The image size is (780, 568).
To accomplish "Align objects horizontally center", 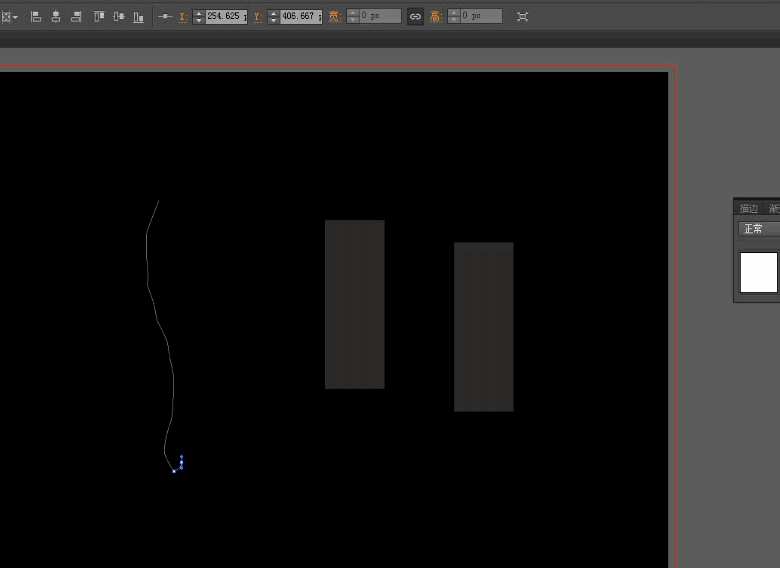I will (56, 17).
